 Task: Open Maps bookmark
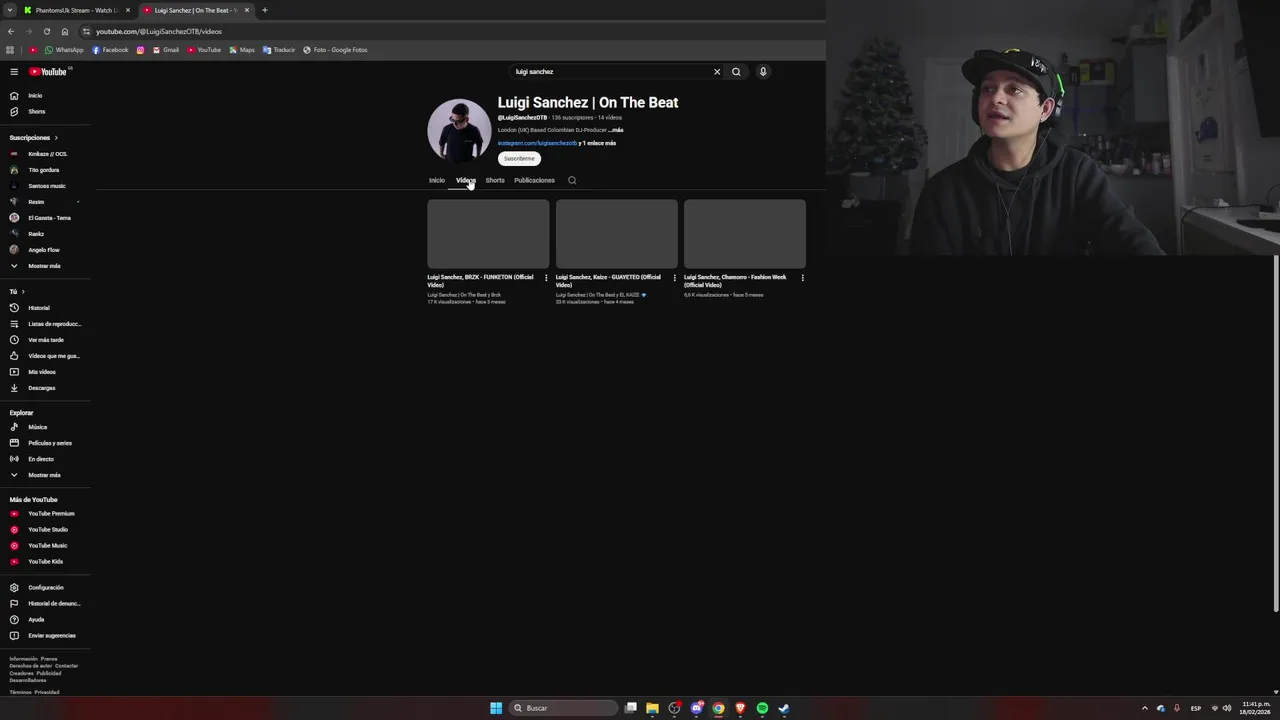242,50
